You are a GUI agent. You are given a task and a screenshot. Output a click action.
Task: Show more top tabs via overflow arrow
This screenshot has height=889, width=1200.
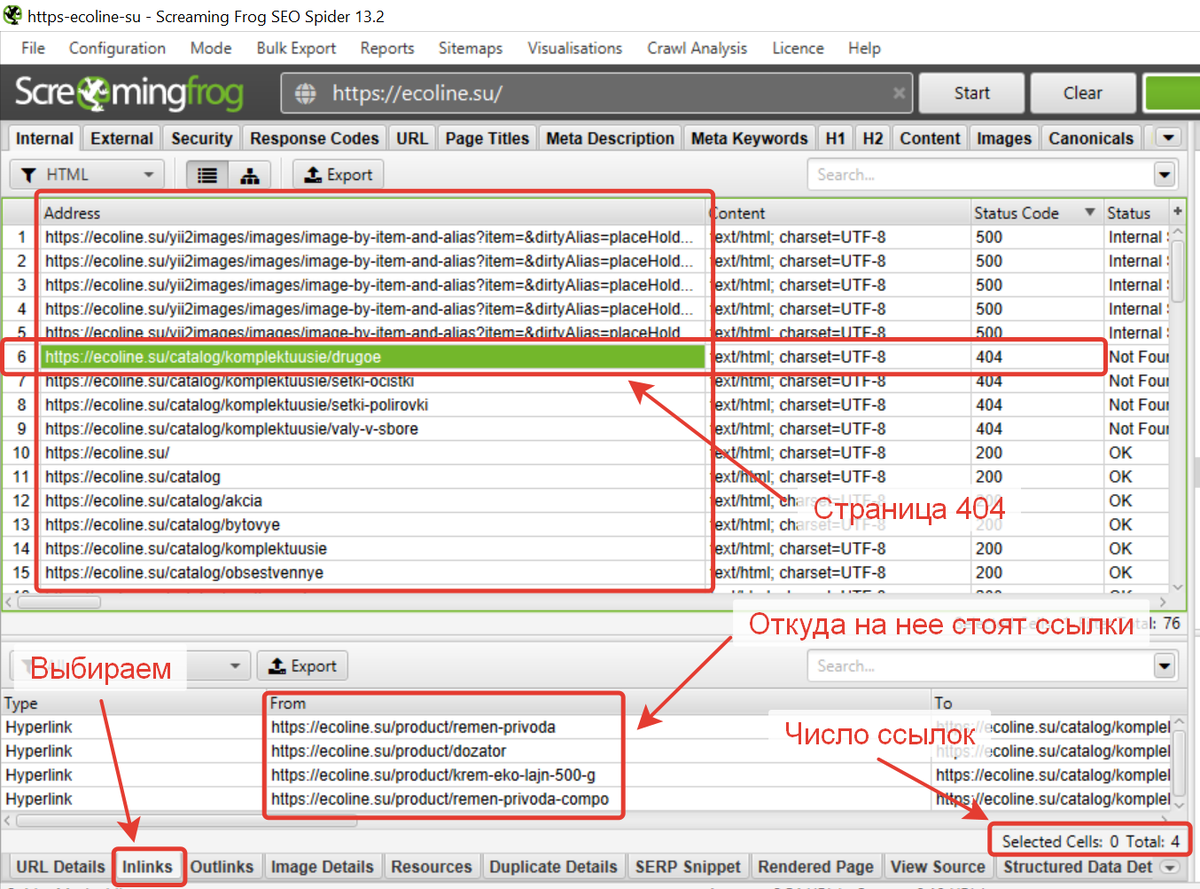point(1167,138)
